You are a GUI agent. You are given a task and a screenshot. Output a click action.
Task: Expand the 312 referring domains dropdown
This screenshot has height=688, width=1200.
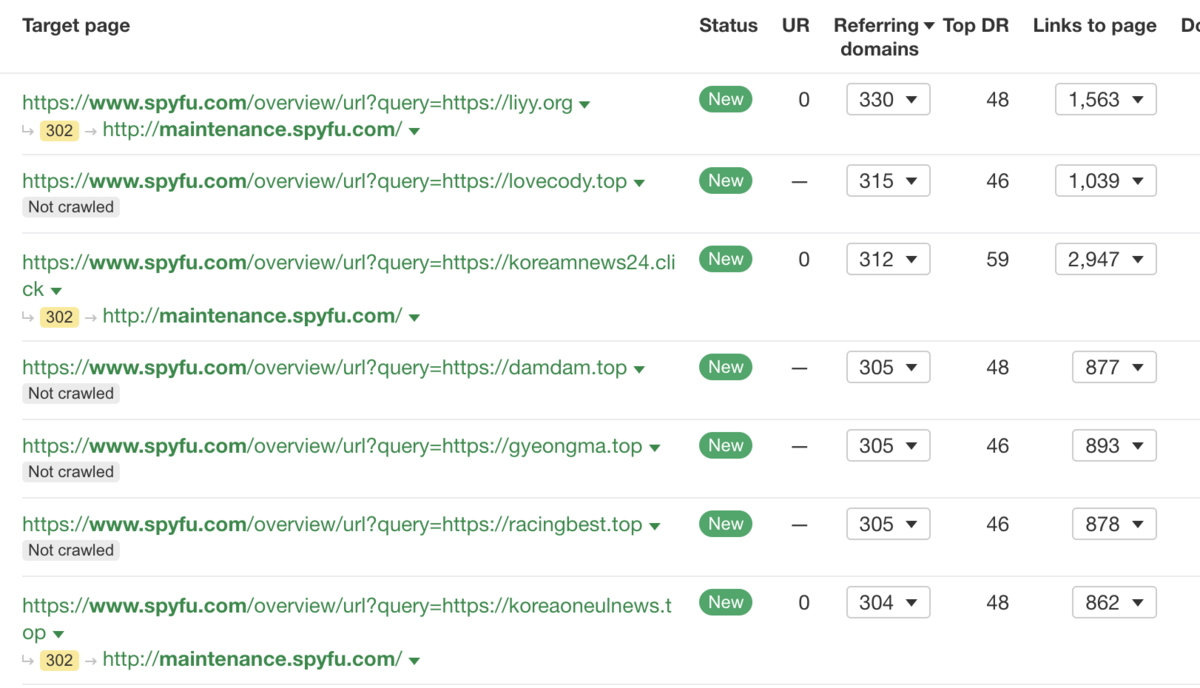(x=888, y=260)
